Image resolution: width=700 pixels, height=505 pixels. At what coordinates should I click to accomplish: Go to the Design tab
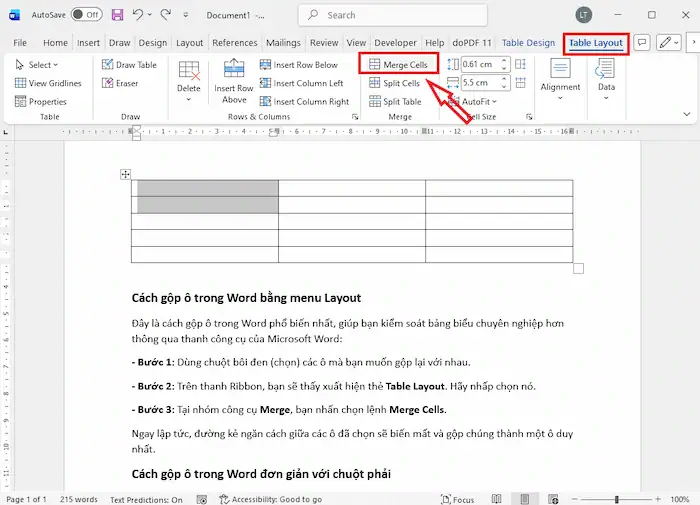click(153, 43)
